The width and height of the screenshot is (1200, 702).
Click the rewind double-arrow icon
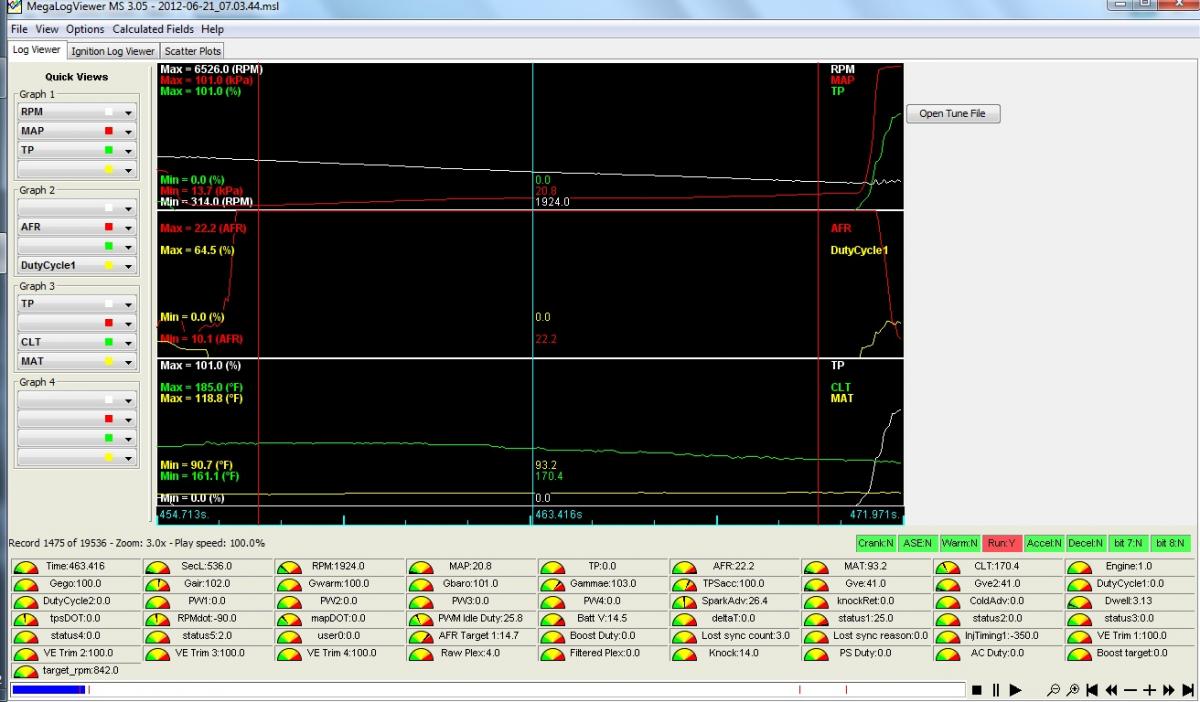pyautogui.click(x=1110, y=690)
